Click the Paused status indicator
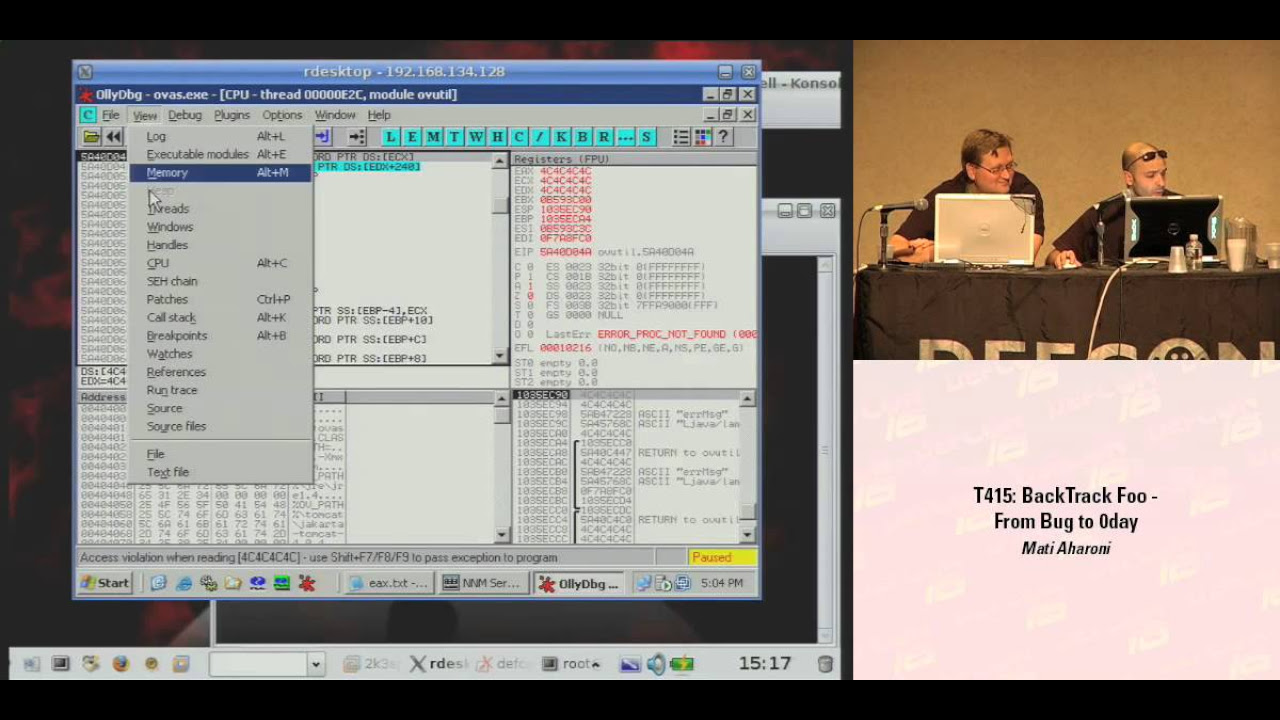 tap(722, 557)
